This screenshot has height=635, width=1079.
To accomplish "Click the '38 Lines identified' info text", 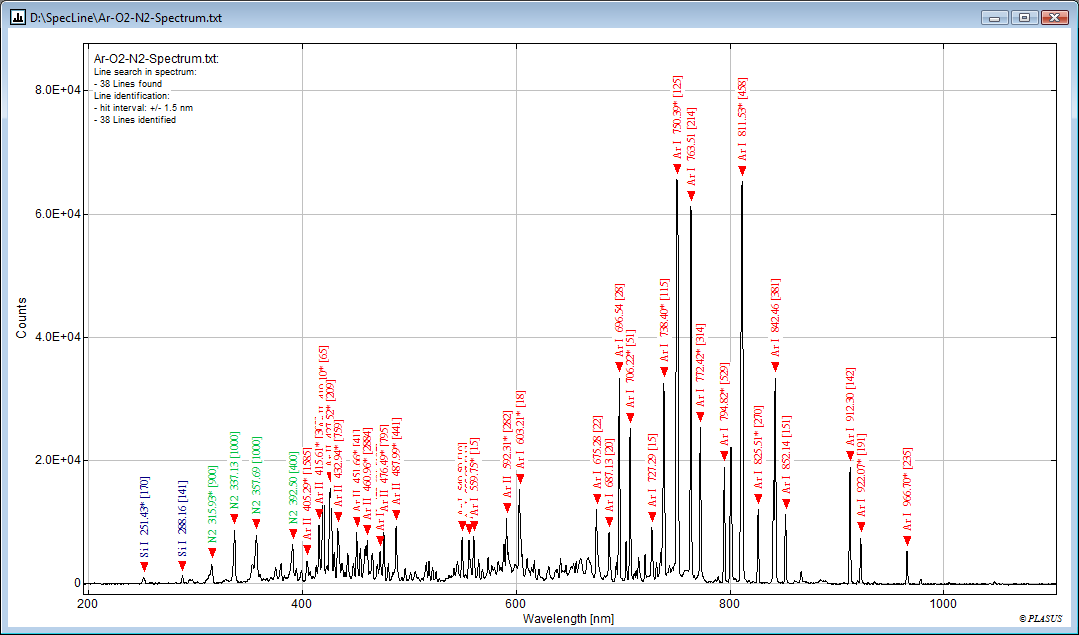I will tap(135, 120).
